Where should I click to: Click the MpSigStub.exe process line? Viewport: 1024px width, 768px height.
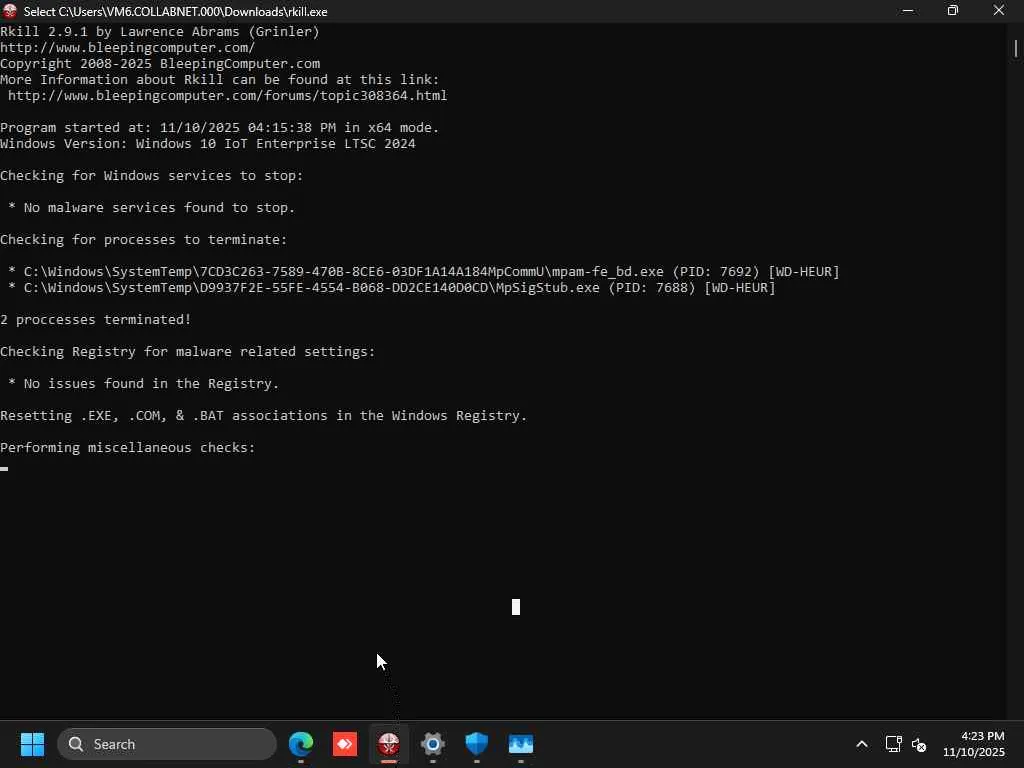coord(392,287)
